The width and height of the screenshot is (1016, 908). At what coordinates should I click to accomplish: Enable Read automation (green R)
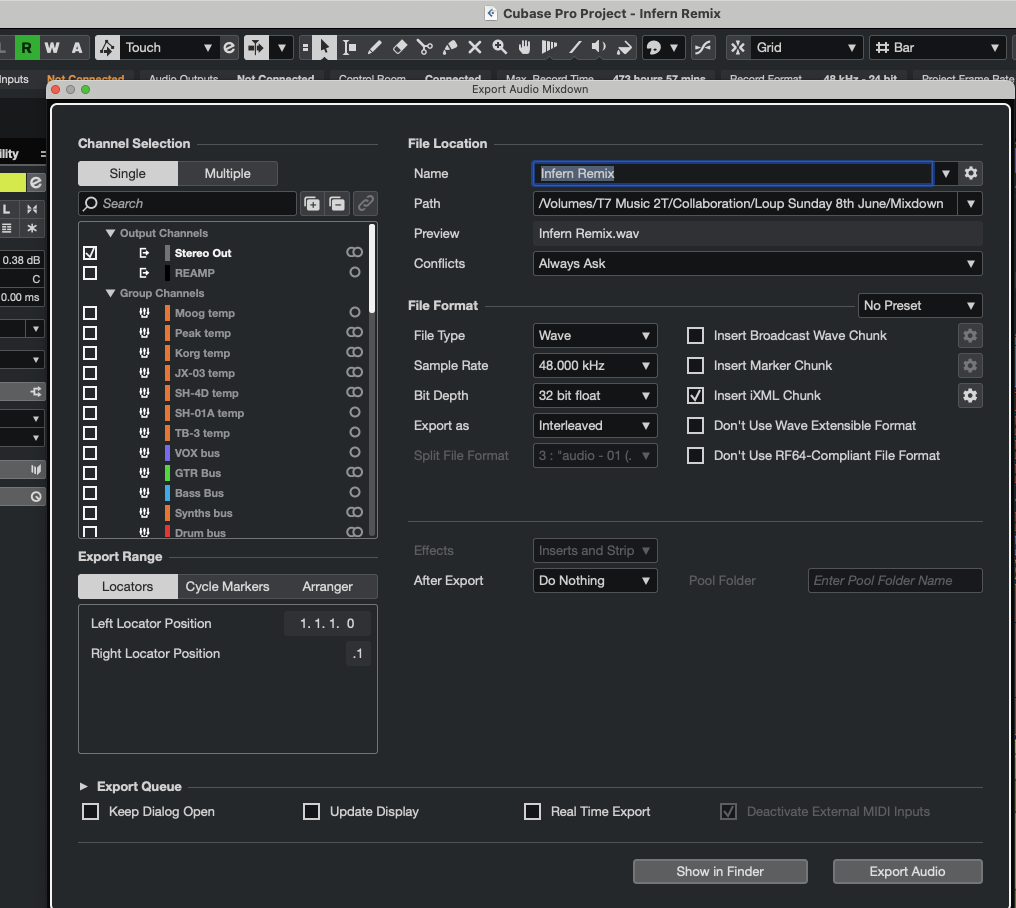[27, 47]
